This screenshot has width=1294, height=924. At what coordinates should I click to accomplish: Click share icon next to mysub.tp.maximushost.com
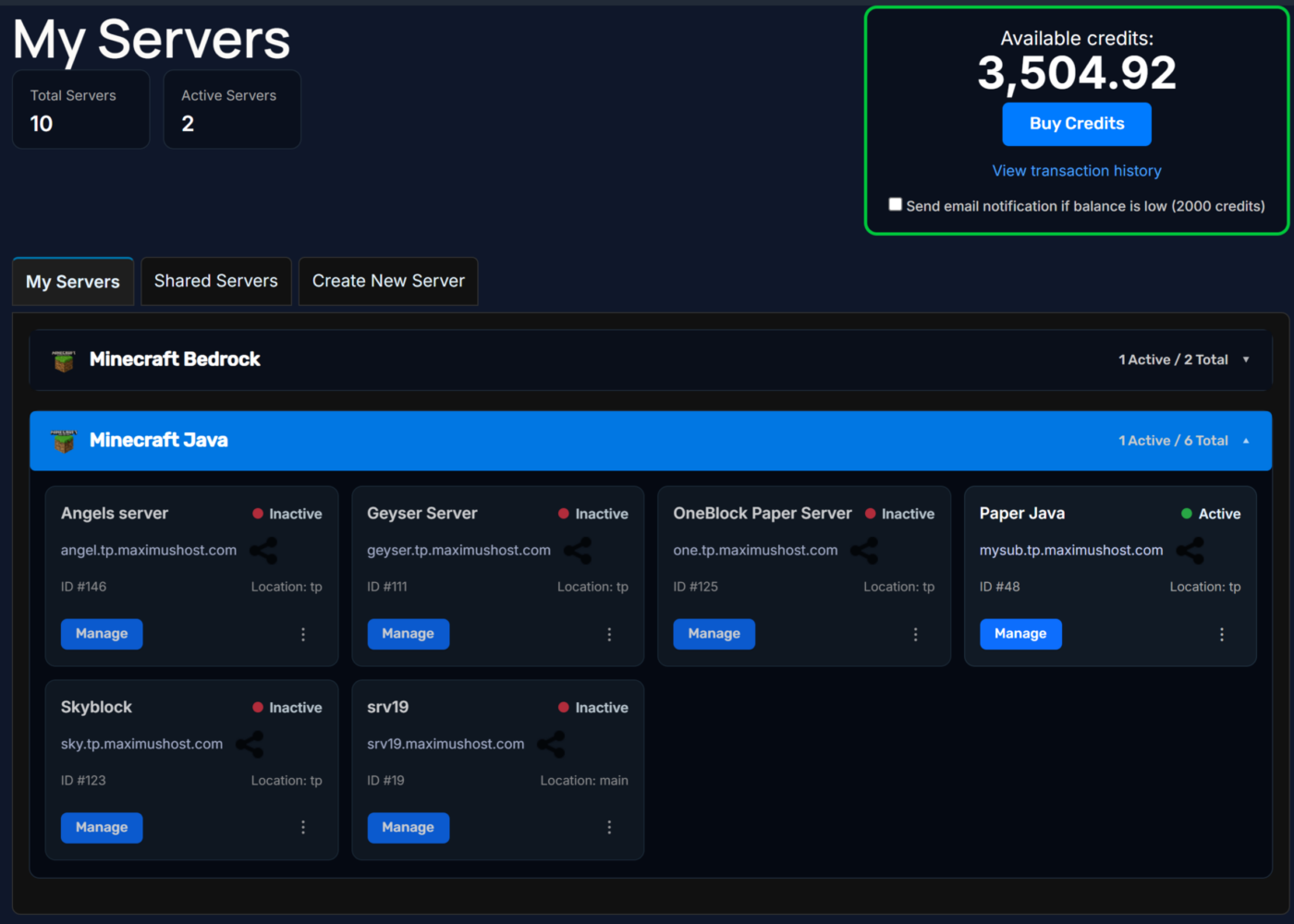pyautogui.click(x=1190, y=551)
